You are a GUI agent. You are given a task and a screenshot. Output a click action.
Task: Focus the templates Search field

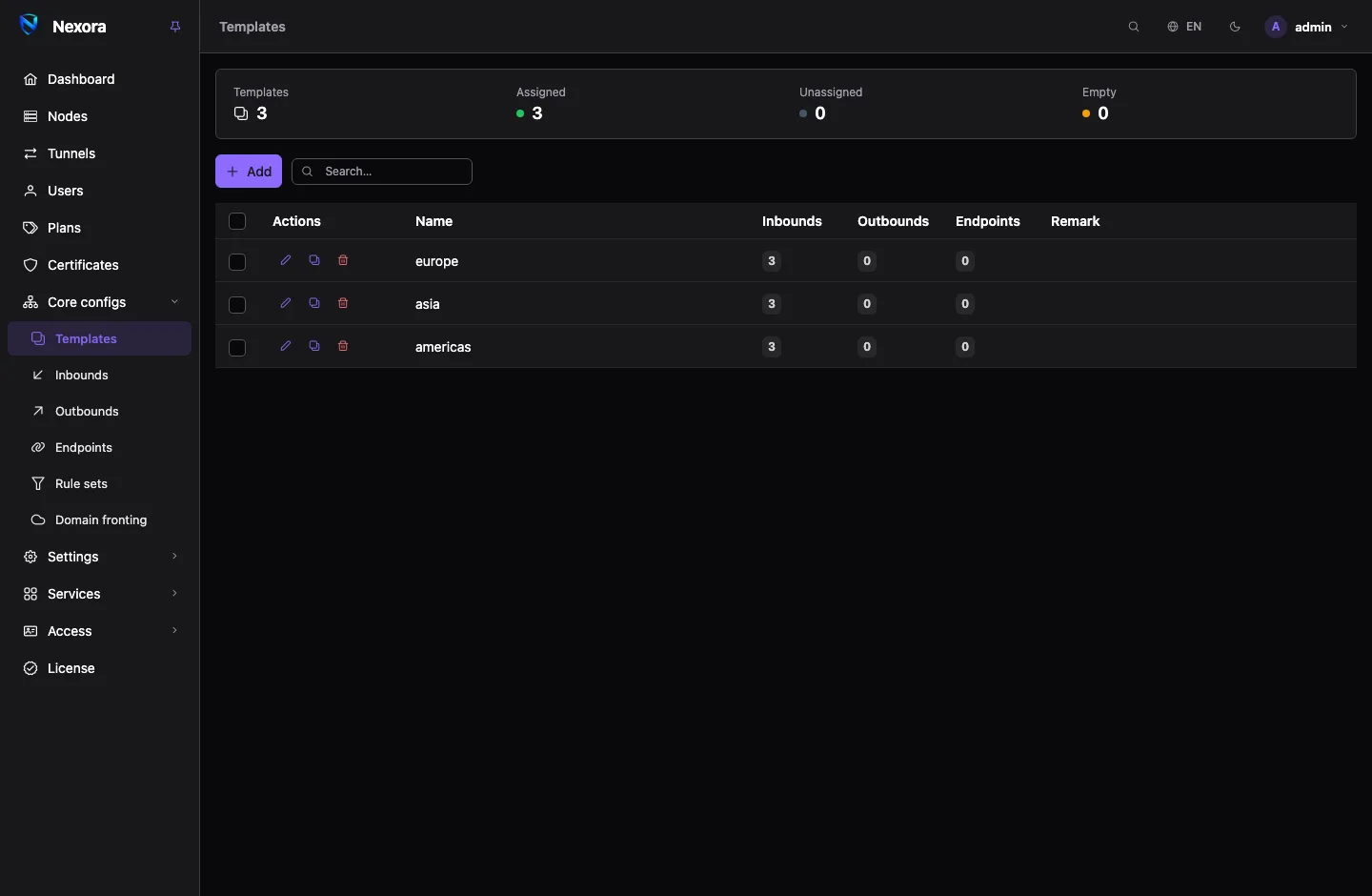382,172
